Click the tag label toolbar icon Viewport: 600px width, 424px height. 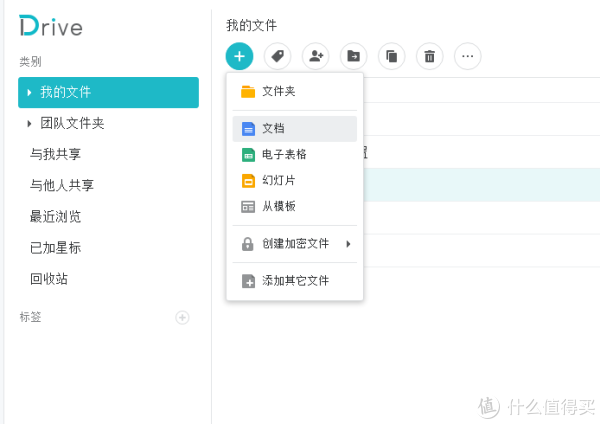pos(278,56)
